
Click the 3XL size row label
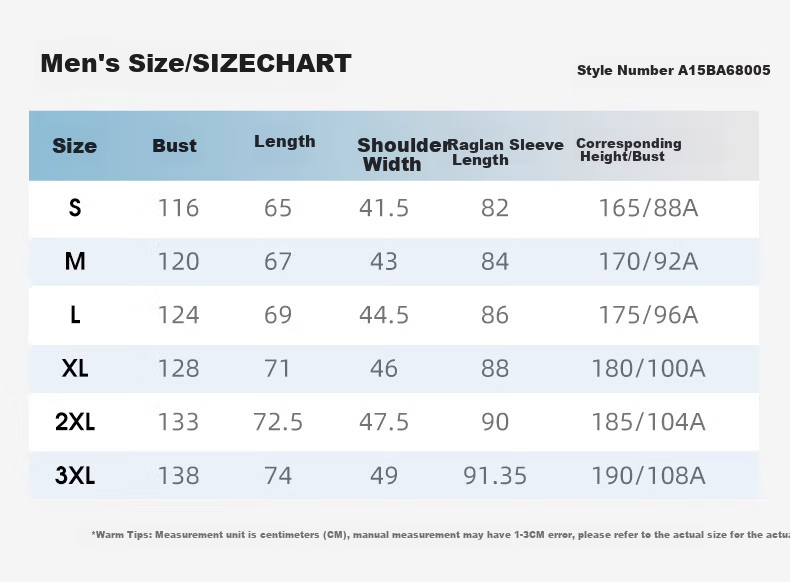[75, 475]
